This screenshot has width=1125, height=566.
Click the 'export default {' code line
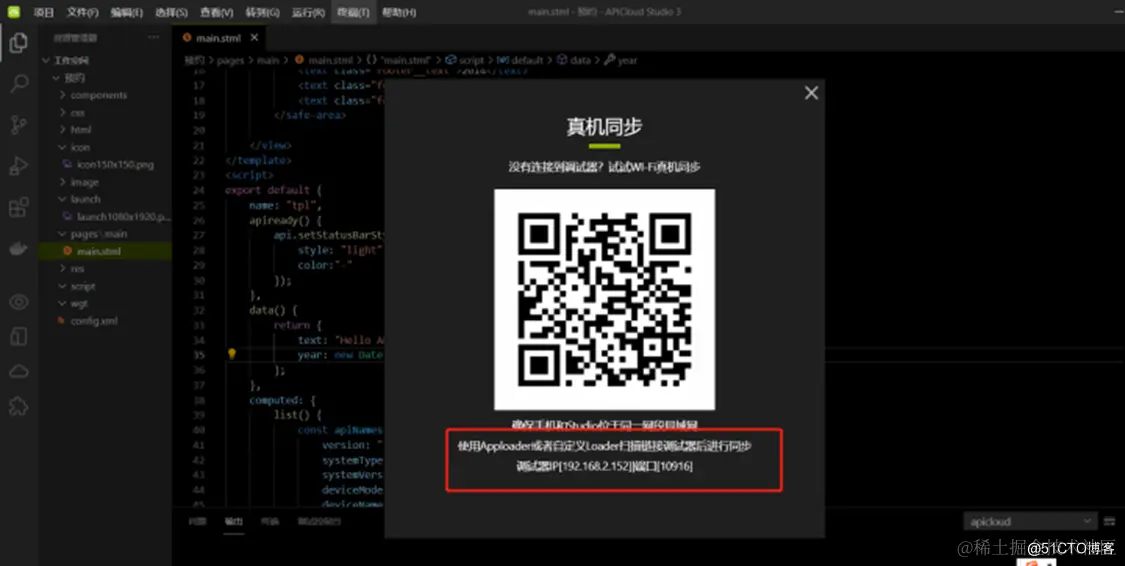coord(274,190)
